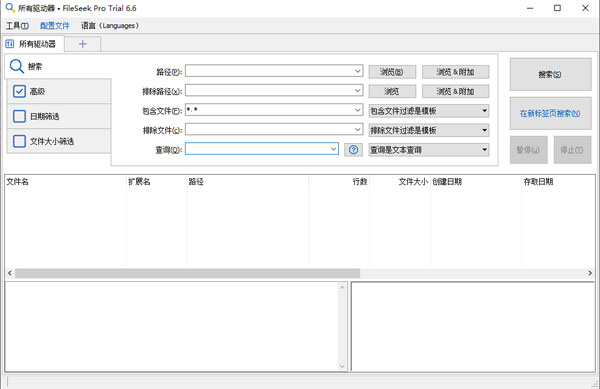The width and height of the screenshot is (600, 389).
Task: Sort results by 路径 column header
Action: 248,182
